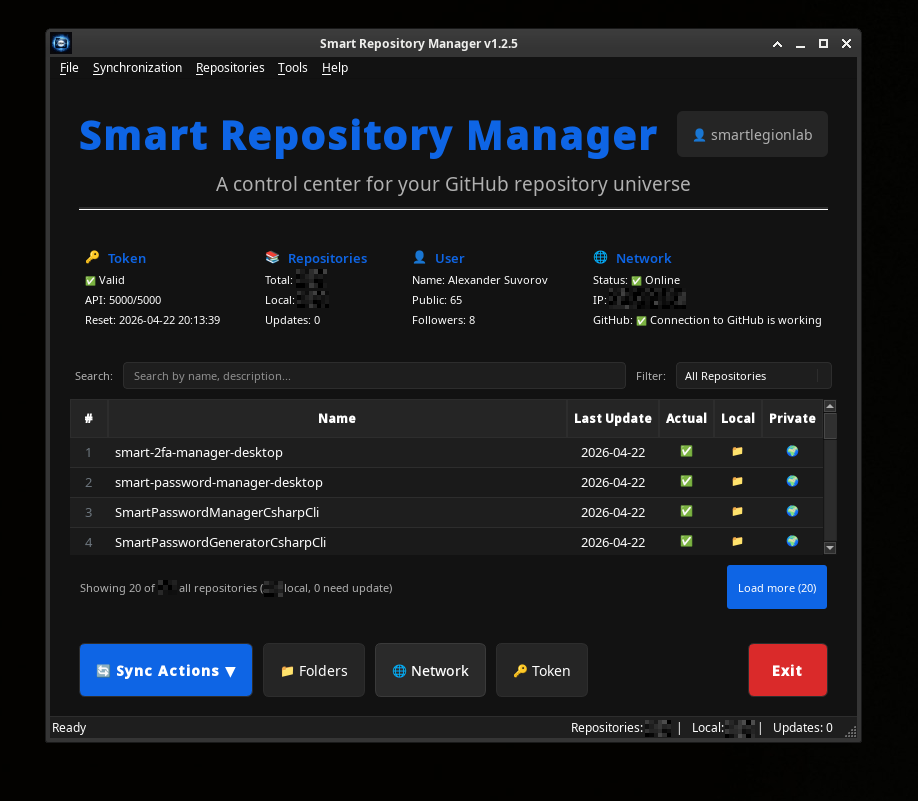This screenshot has width=918, height=801.
Task: Select the SmartPasswordManagerCsharpCli row name
Action: click(x=217, y=512)
